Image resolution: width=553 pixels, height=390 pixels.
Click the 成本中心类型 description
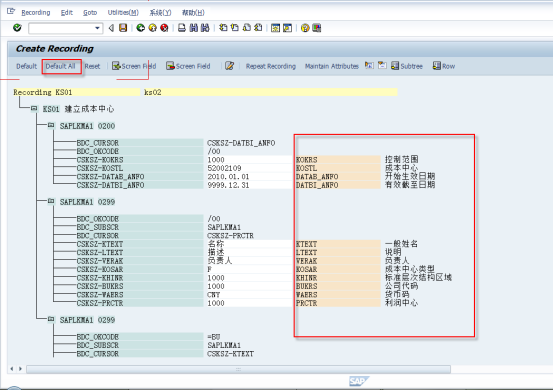click(410, 269)
